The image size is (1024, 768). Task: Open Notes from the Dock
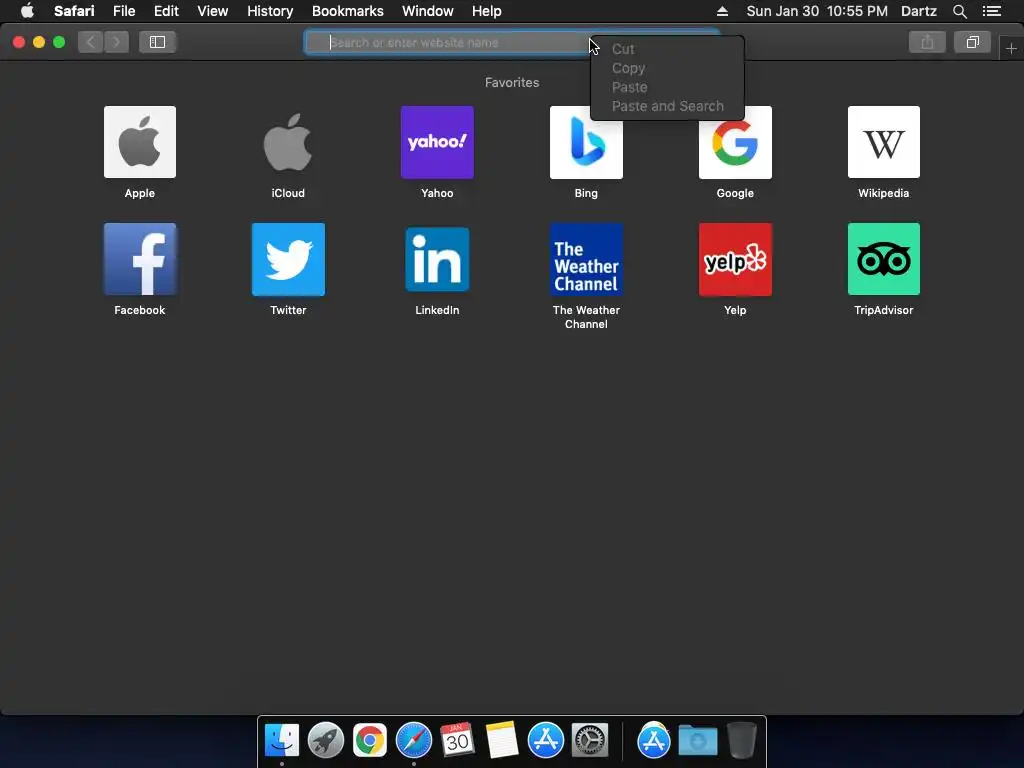tap(502, 741)
